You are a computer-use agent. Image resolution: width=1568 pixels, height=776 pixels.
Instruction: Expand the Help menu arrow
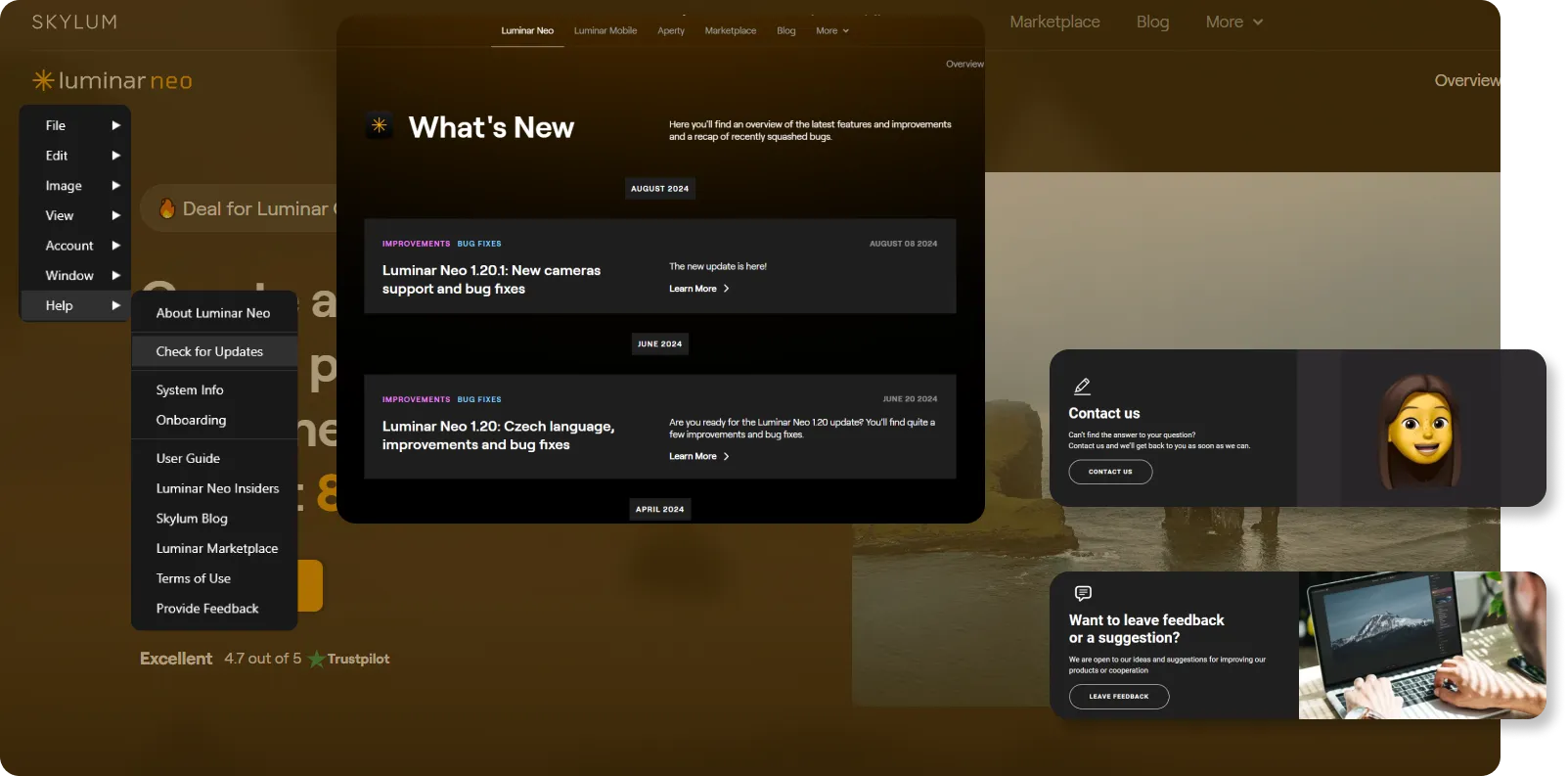tap(115, 305)
